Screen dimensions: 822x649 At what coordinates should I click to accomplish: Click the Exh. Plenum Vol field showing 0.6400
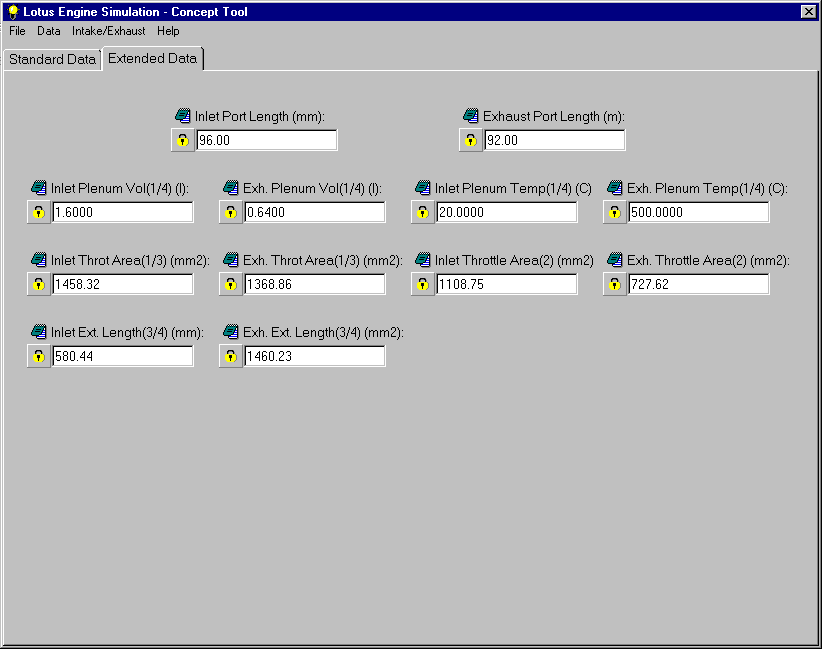(315, 212)
